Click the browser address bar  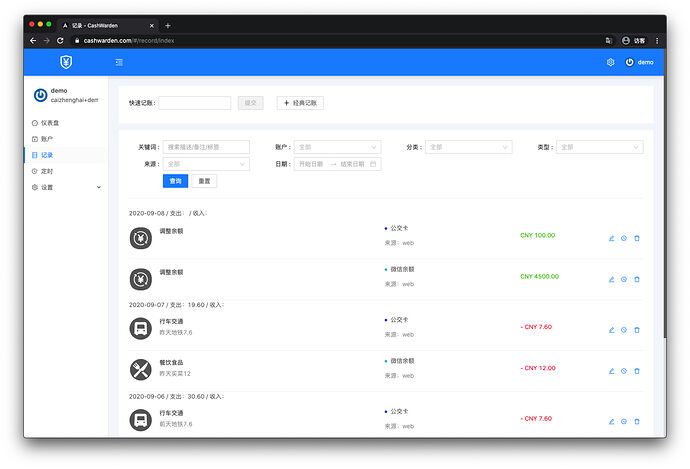tap(334, 40)
